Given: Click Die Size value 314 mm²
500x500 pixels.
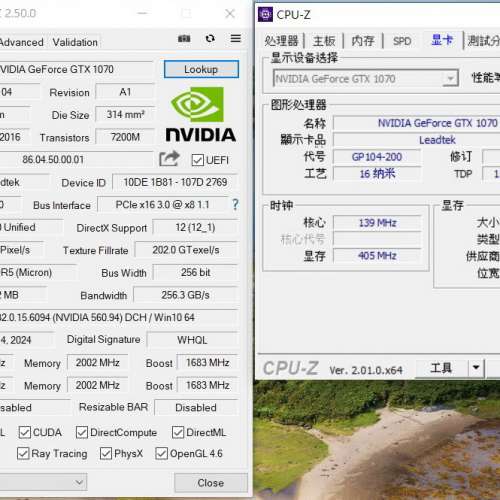Looking at the screenshot, I should 125,114.
